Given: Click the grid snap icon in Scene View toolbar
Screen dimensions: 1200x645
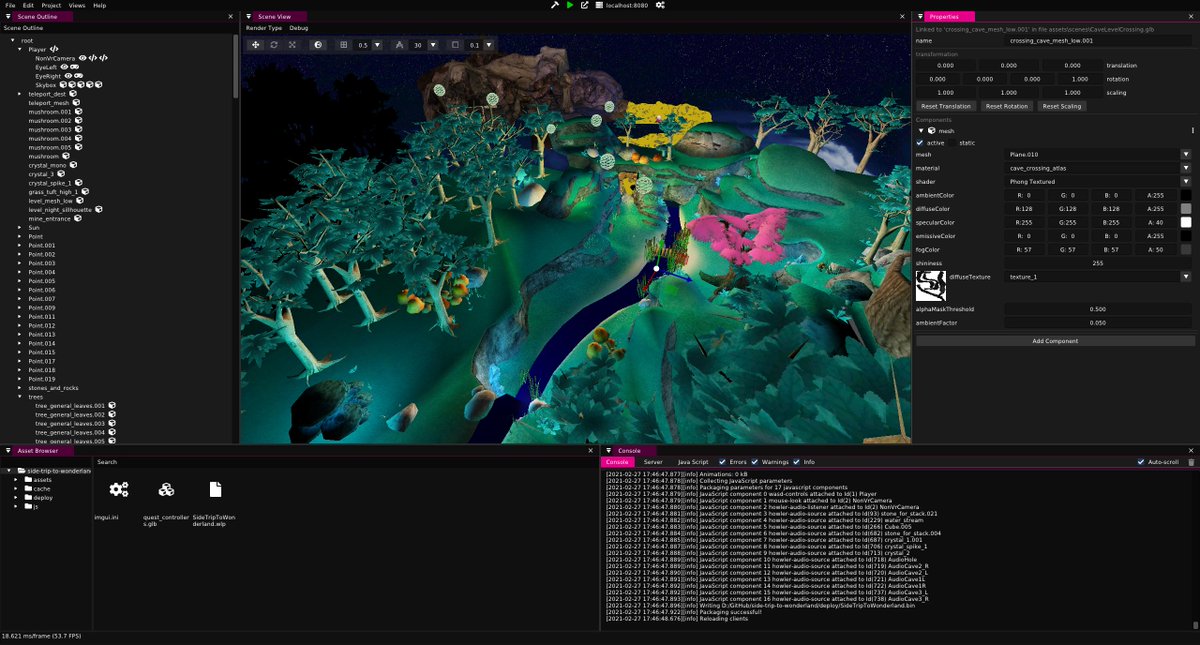Looking at the screenshot, I should (x=345, y=45).
